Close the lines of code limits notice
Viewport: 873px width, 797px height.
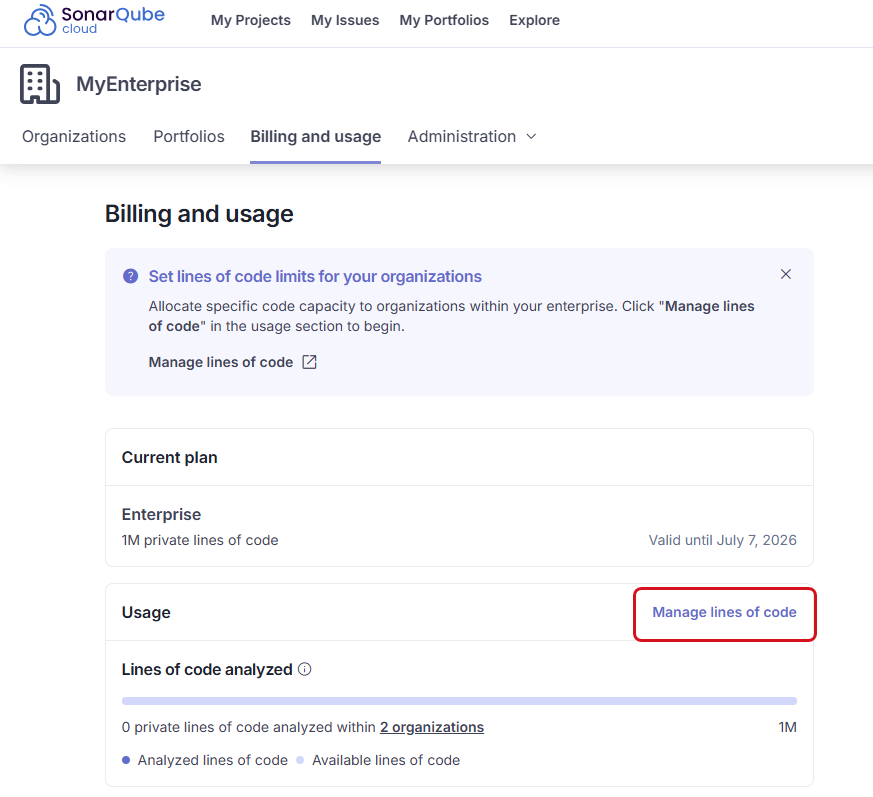[x=786, y=274]
